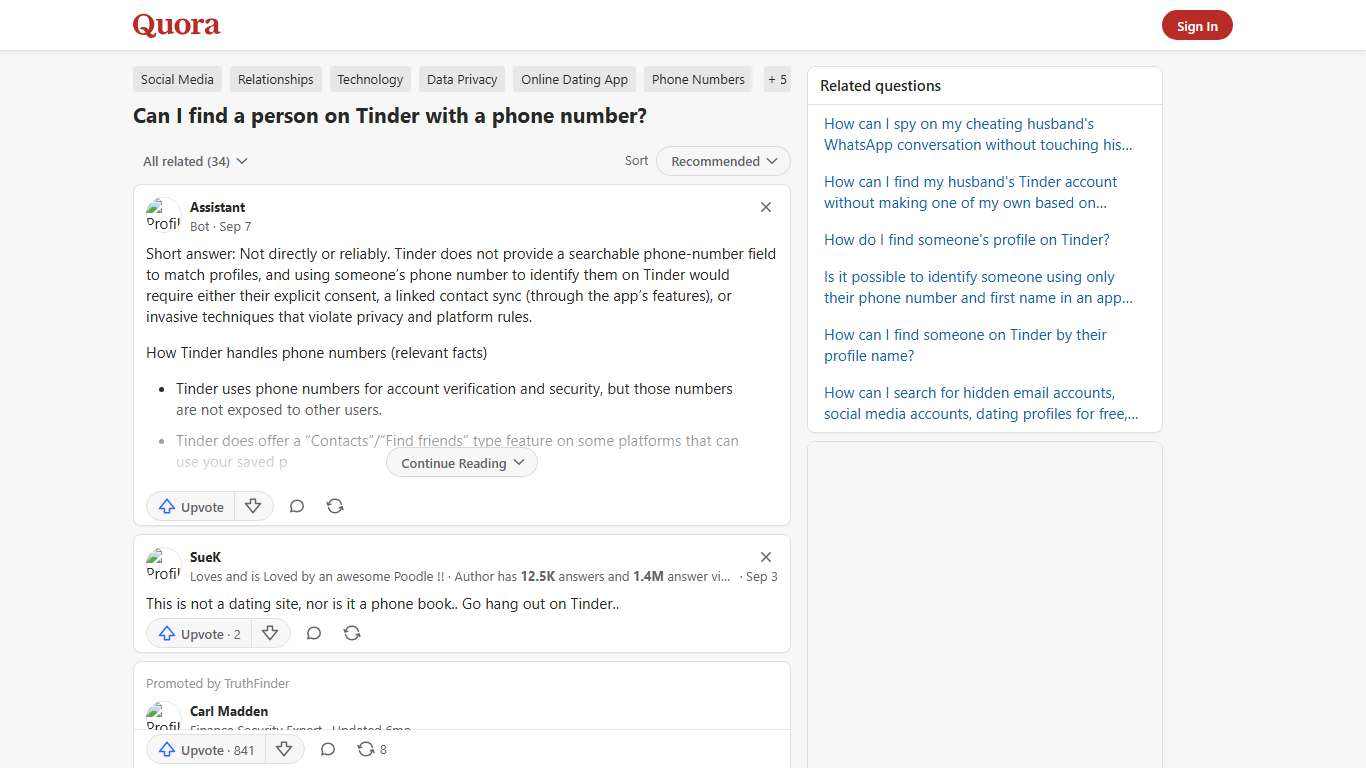This screenshot has height=768, width=1366.
Task: Expand the All related (34) filter
Action: [195, 161]
